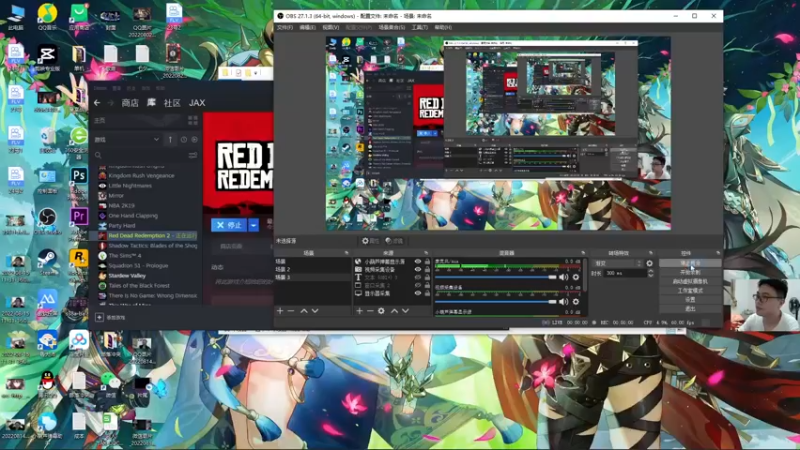Switch to Steam 社区 tab

[x=172, y=103]
